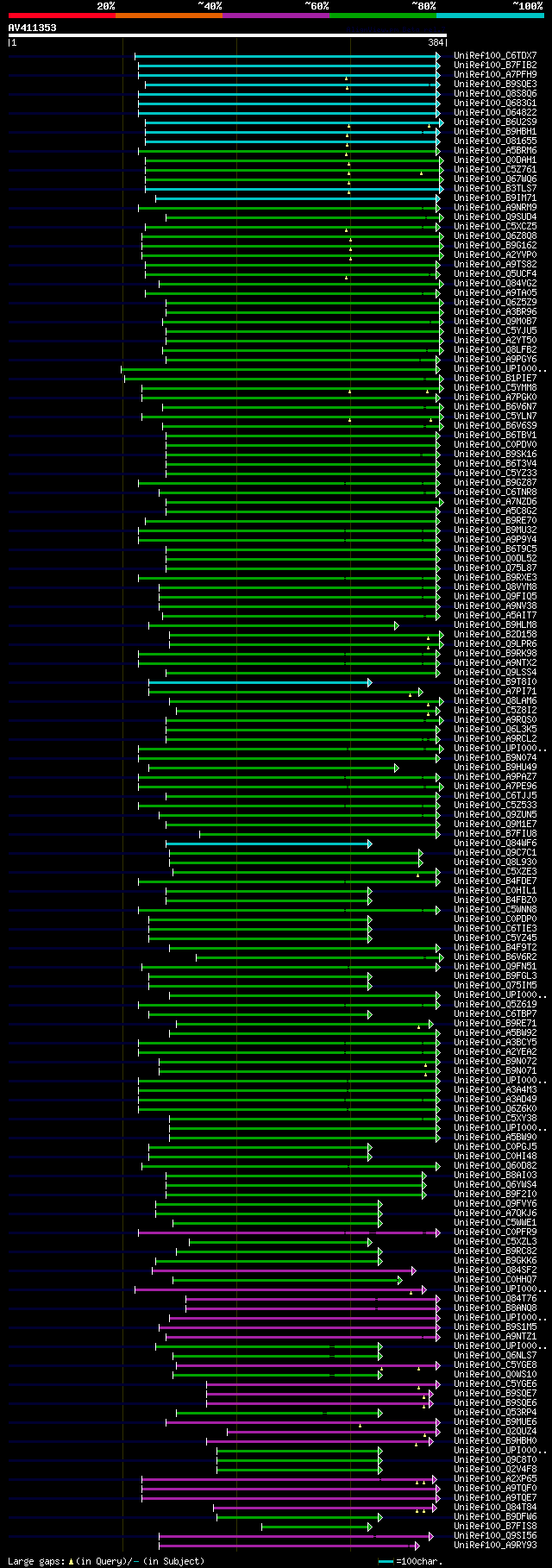Viewport: 552px width, 1568px height.
Task: Select the UniRef100_Q75L87 label
Action: coord(495,568)
